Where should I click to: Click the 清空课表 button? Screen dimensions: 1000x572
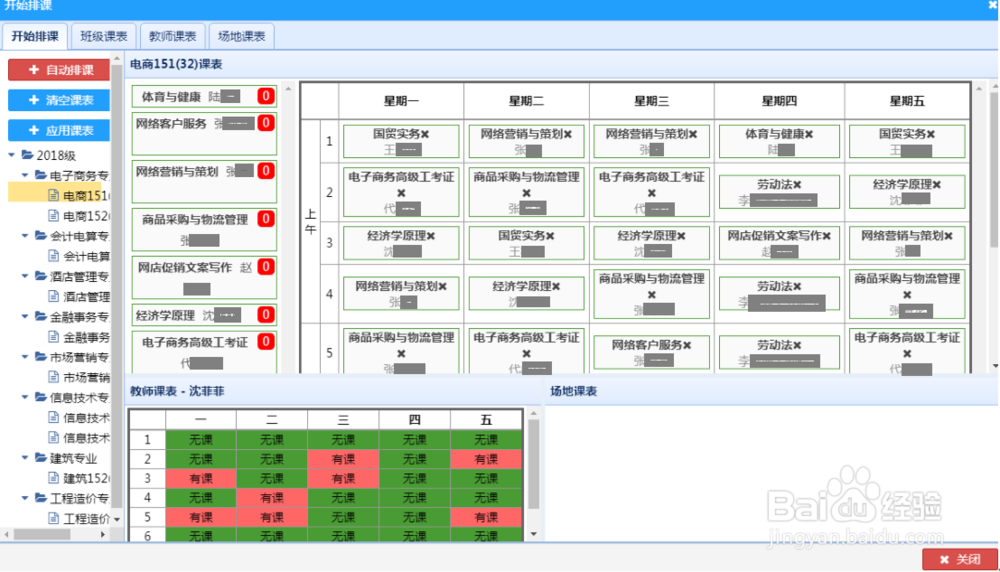pos(59,100)
